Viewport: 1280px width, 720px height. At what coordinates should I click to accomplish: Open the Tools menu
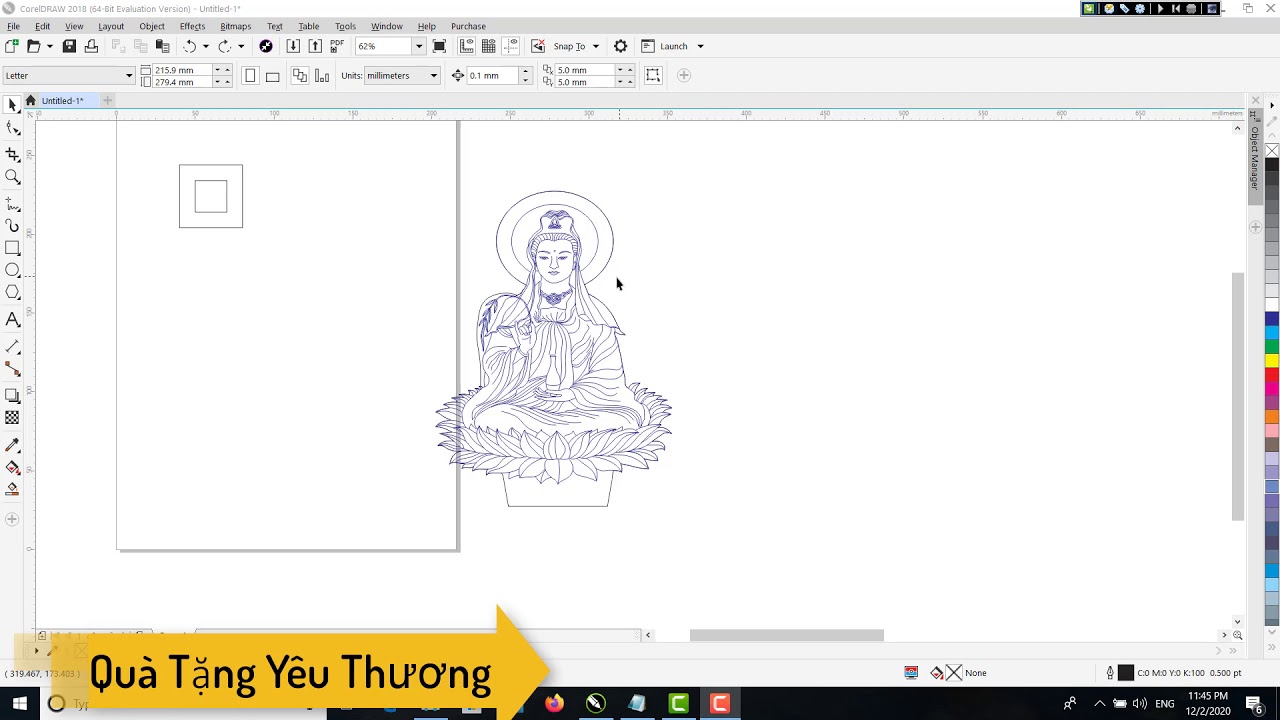tap(345, 26)
